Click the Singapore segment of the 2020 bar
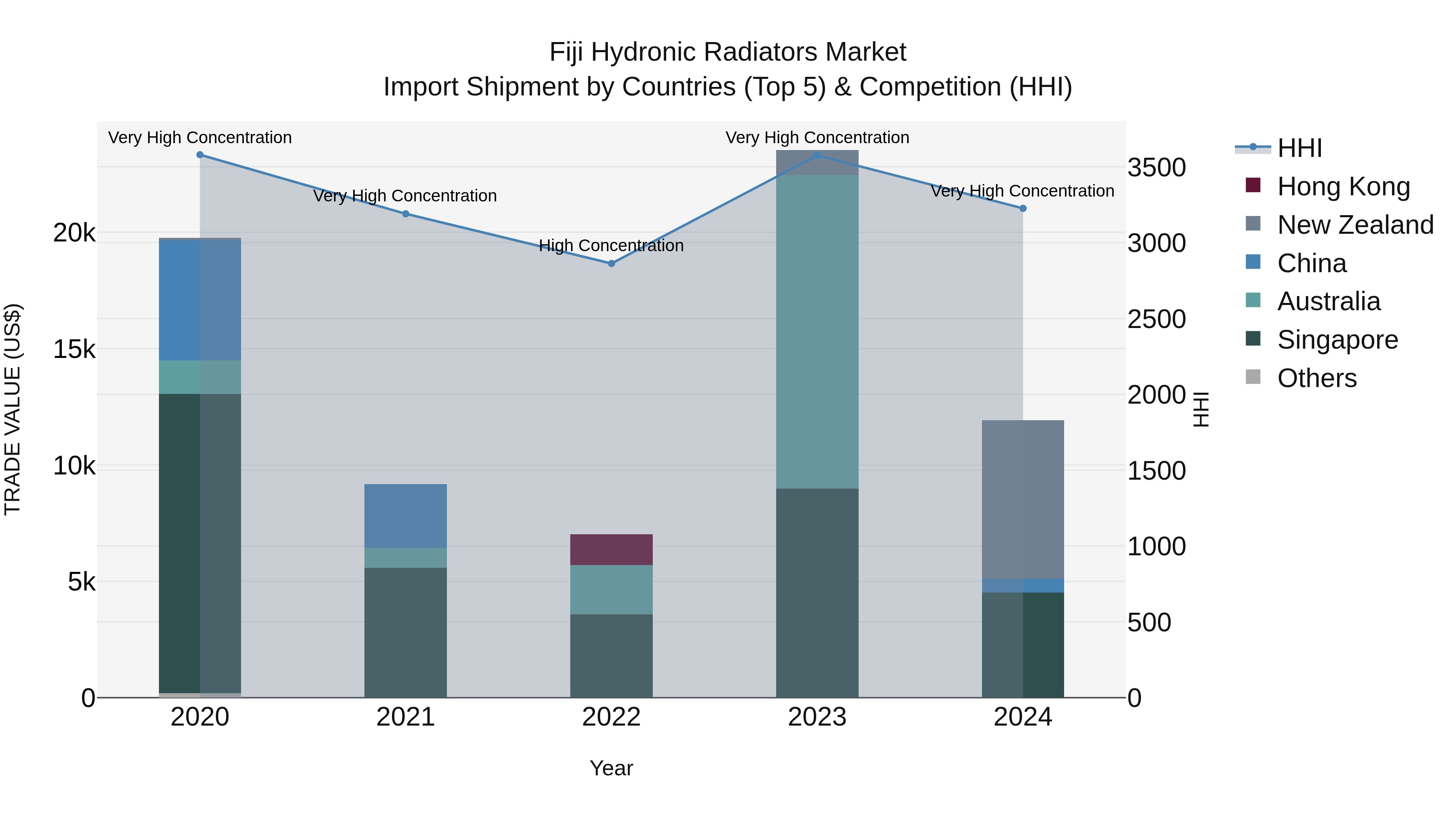The width and height of the screenshot is (1456, 819). click(200, 543)
